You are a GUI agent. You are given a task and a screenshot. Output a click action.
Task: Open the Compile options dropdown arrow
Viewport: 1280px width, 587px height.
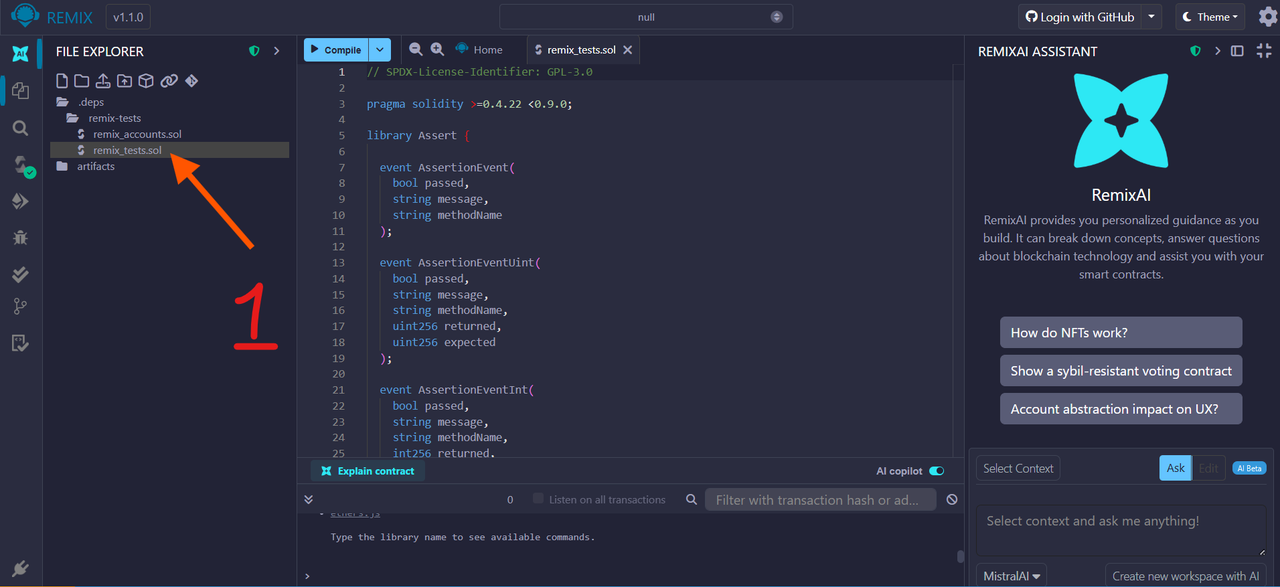tap(380, 49)
